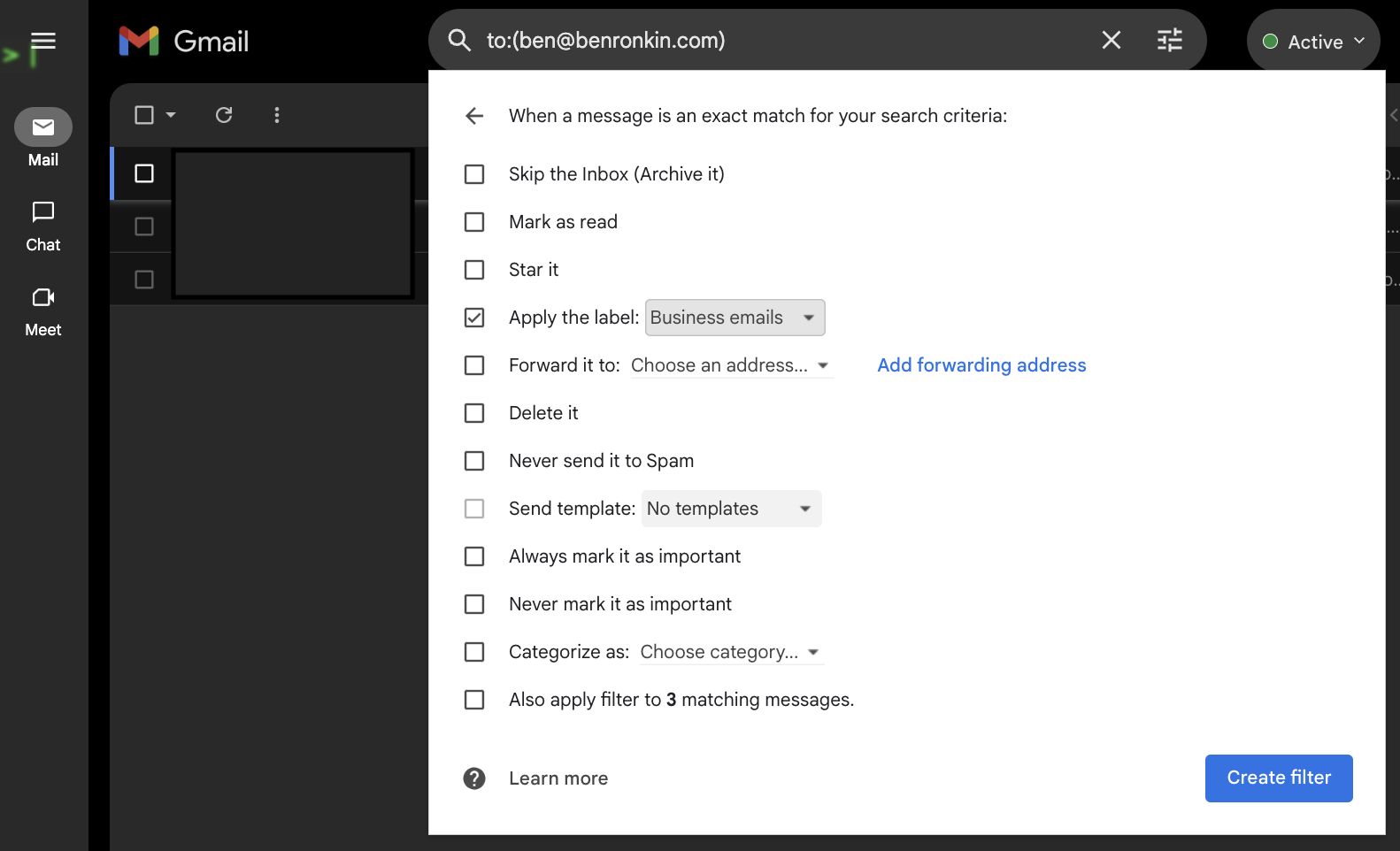The image size is (1400, 851).
Task: Check the Mark as read option
Action: pos(474,222)
